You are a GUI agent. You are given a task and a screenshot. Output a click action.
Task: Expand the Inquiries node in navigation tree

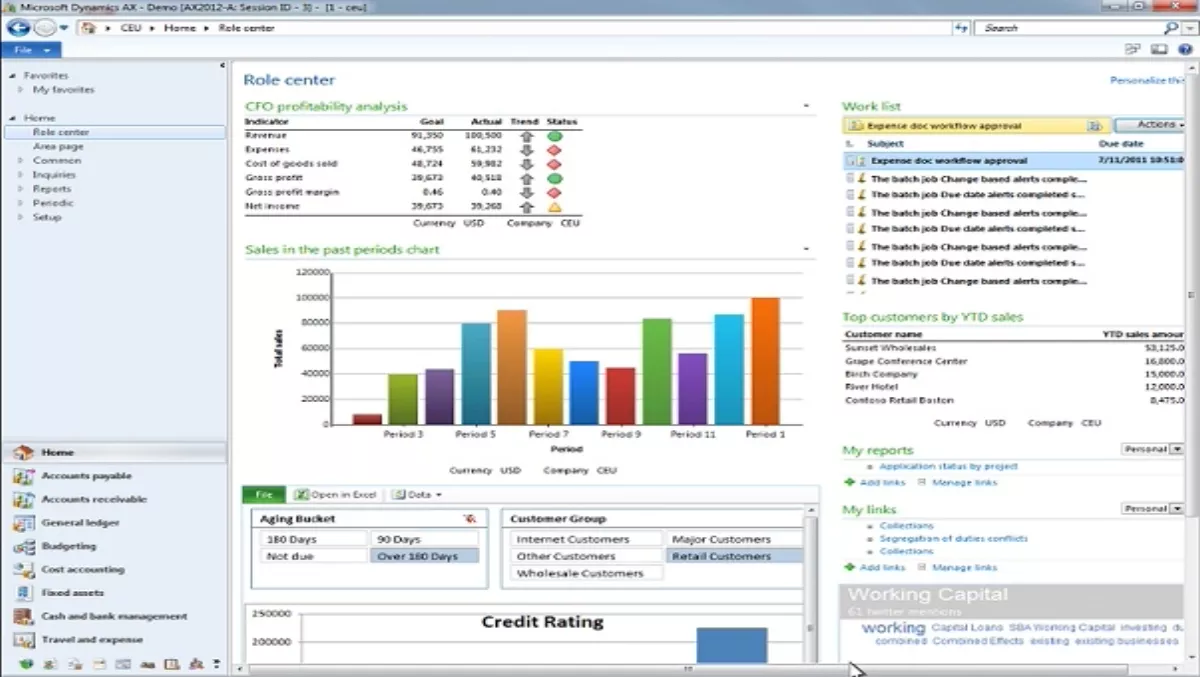tap(21, 174)
